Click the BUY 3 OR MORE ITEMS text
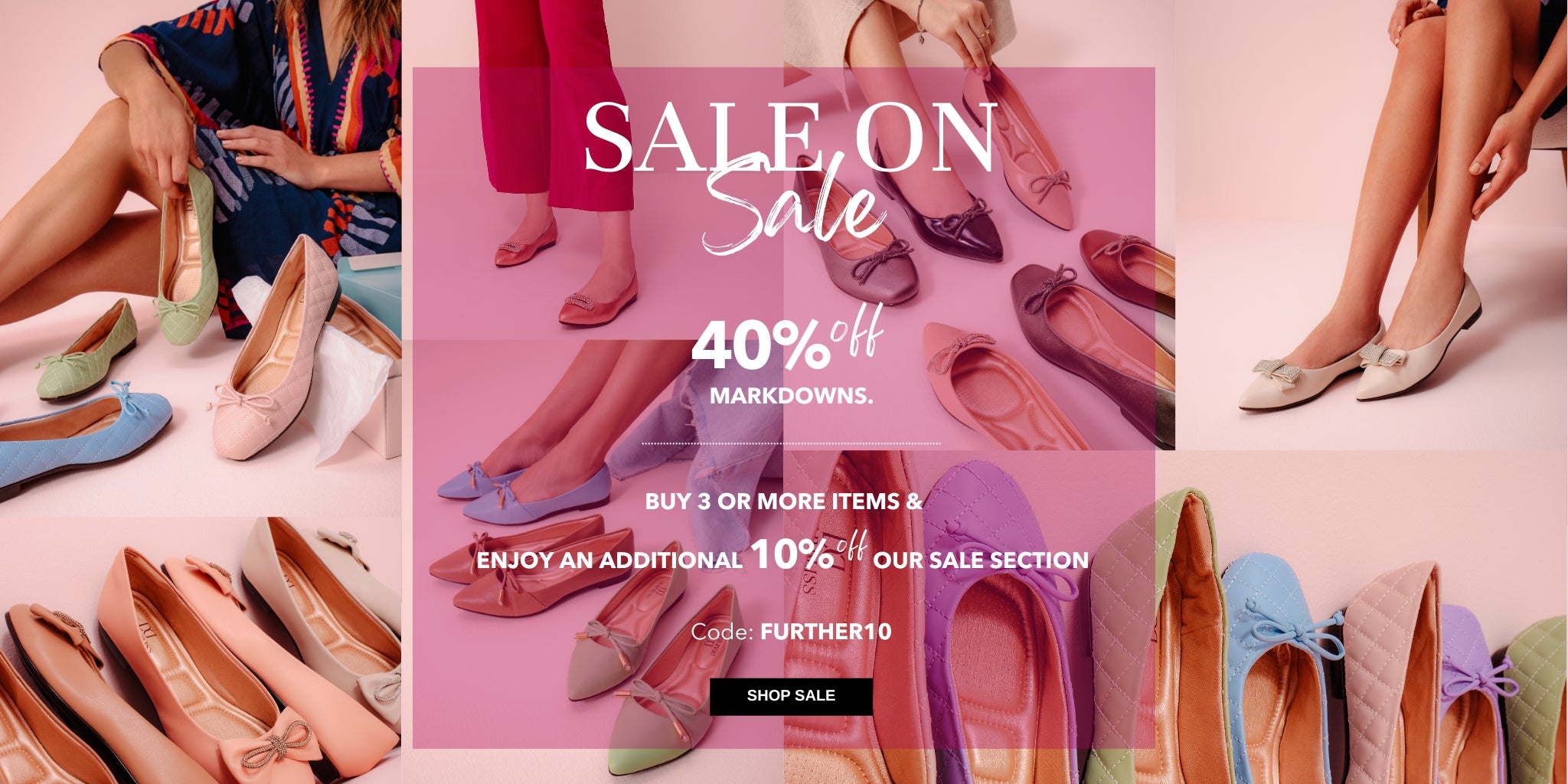 click(783, 502)
